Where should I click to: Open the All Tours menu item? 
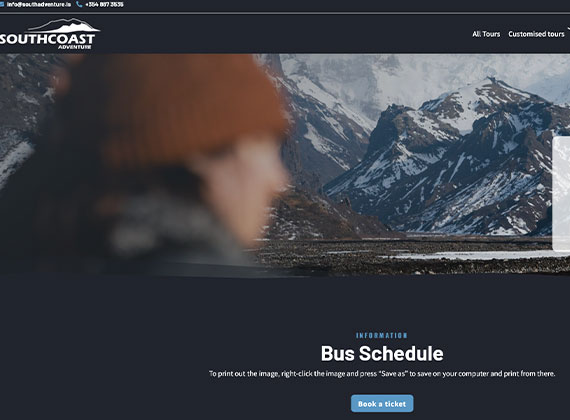pos(486,34)
